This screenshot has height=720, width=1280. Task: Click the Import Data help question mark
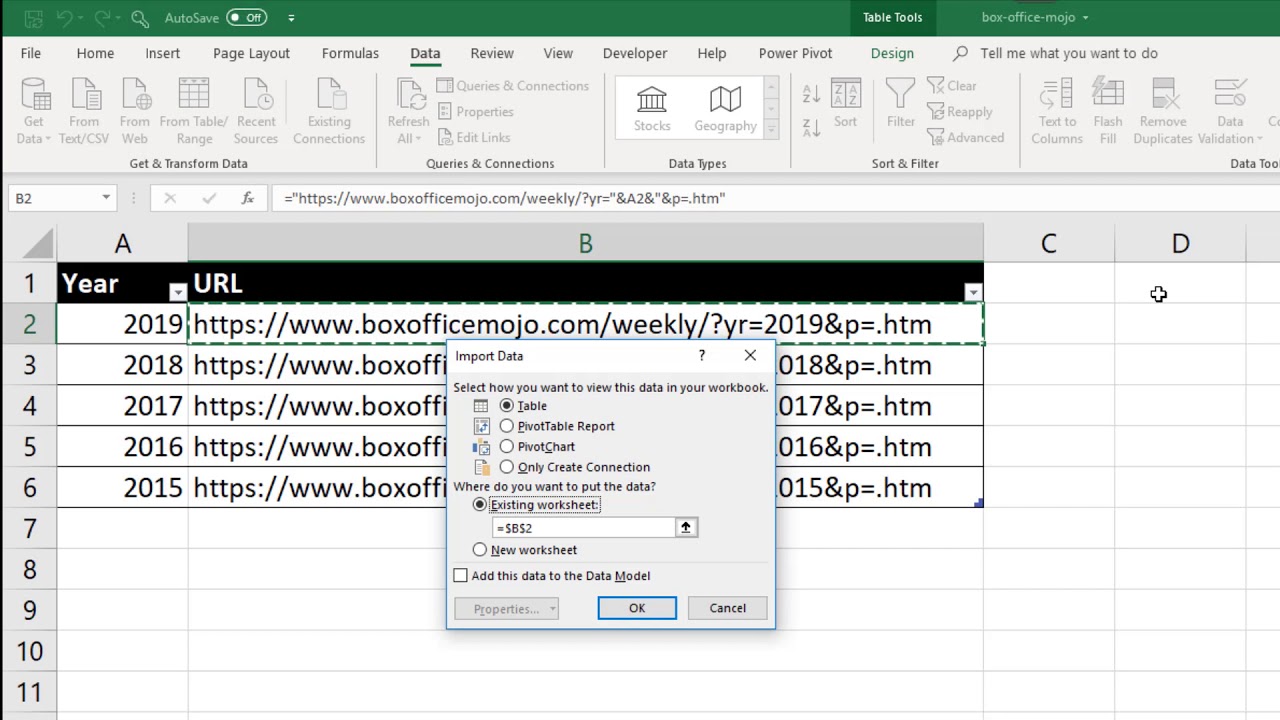[702, 355]
